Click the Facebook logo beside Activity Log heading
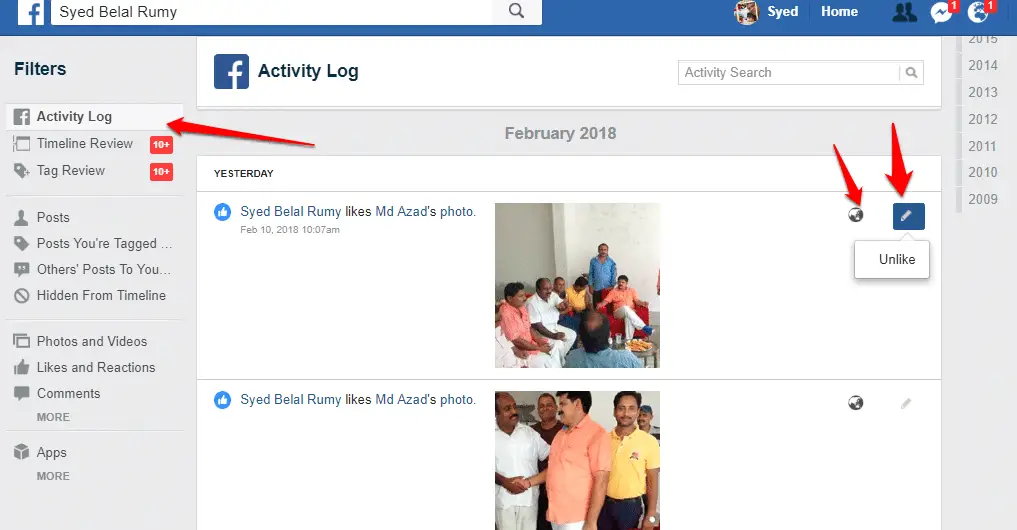1017x530 pixels. click(232, 71)
